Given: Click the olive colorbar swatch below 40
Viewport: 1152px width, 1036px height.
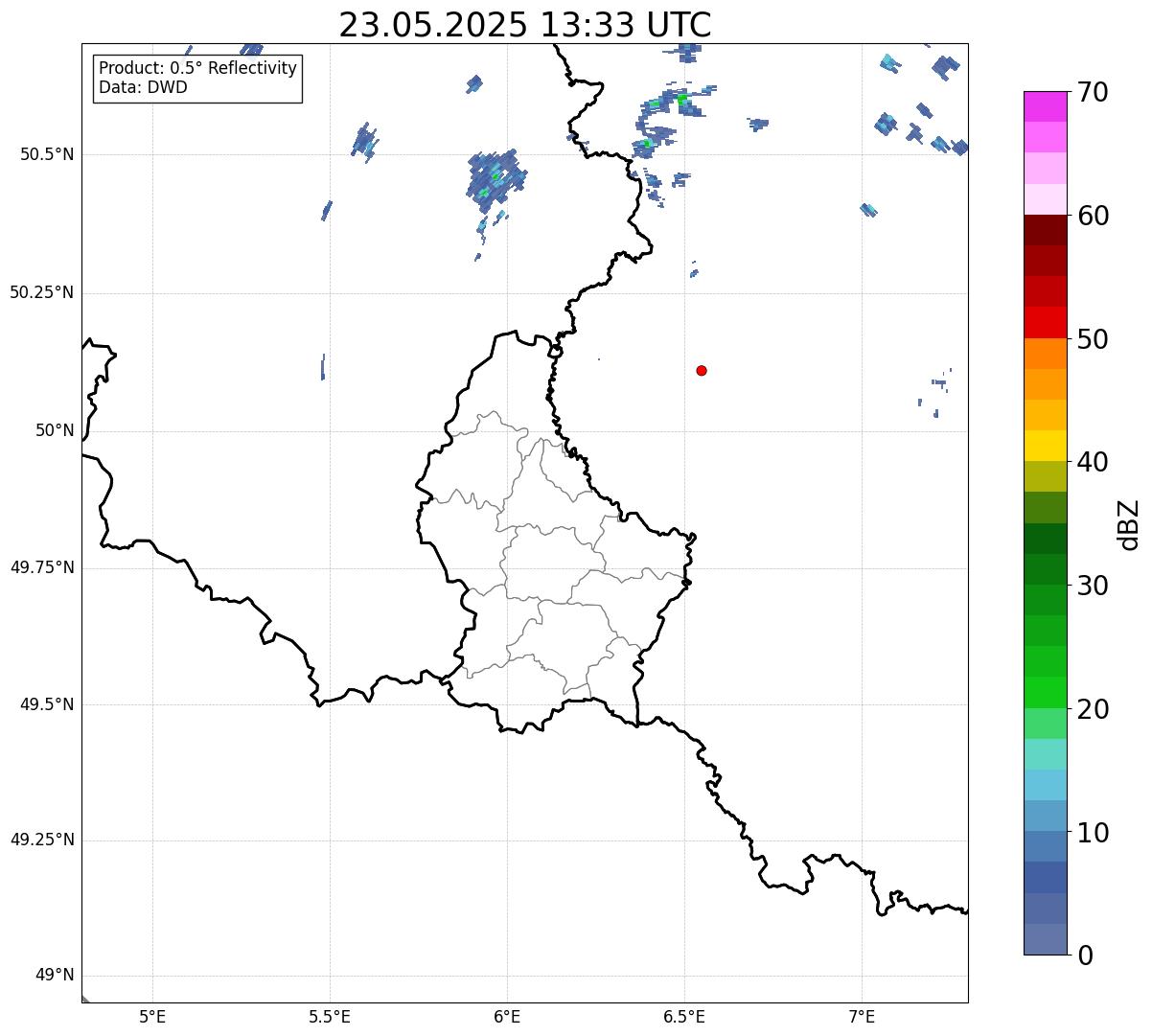Looking at the screenshot, I should tap(1045, 476).
